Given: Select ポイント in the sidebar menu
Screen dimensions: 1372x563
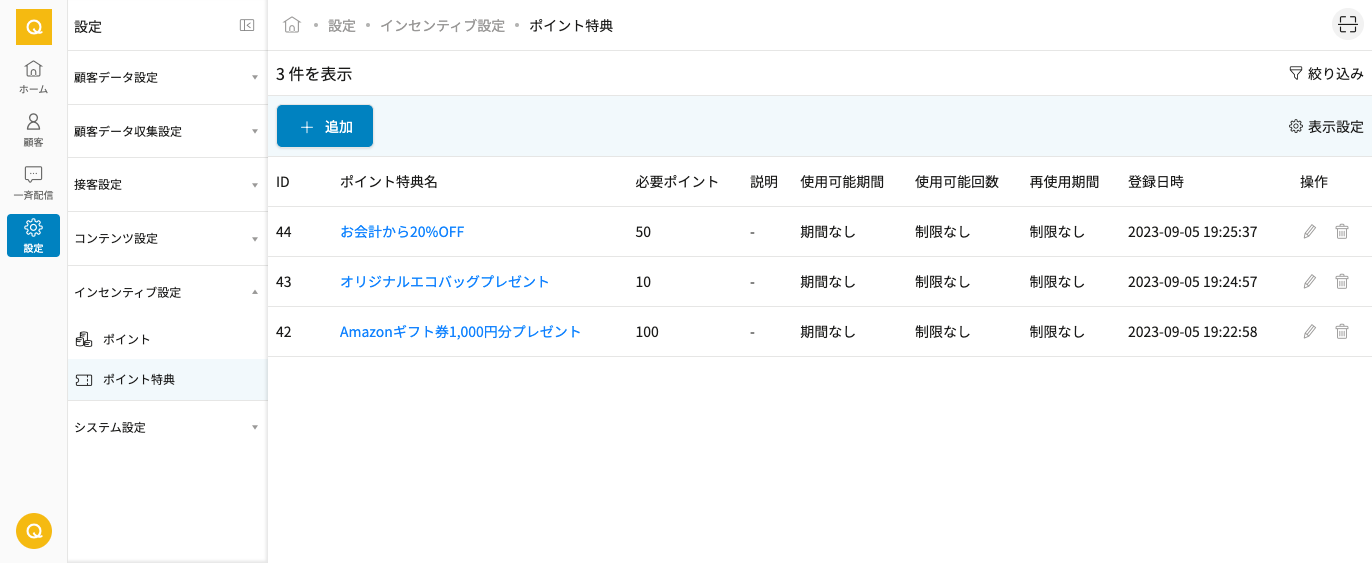Looking at the screenshot, I should click(126, 340).
